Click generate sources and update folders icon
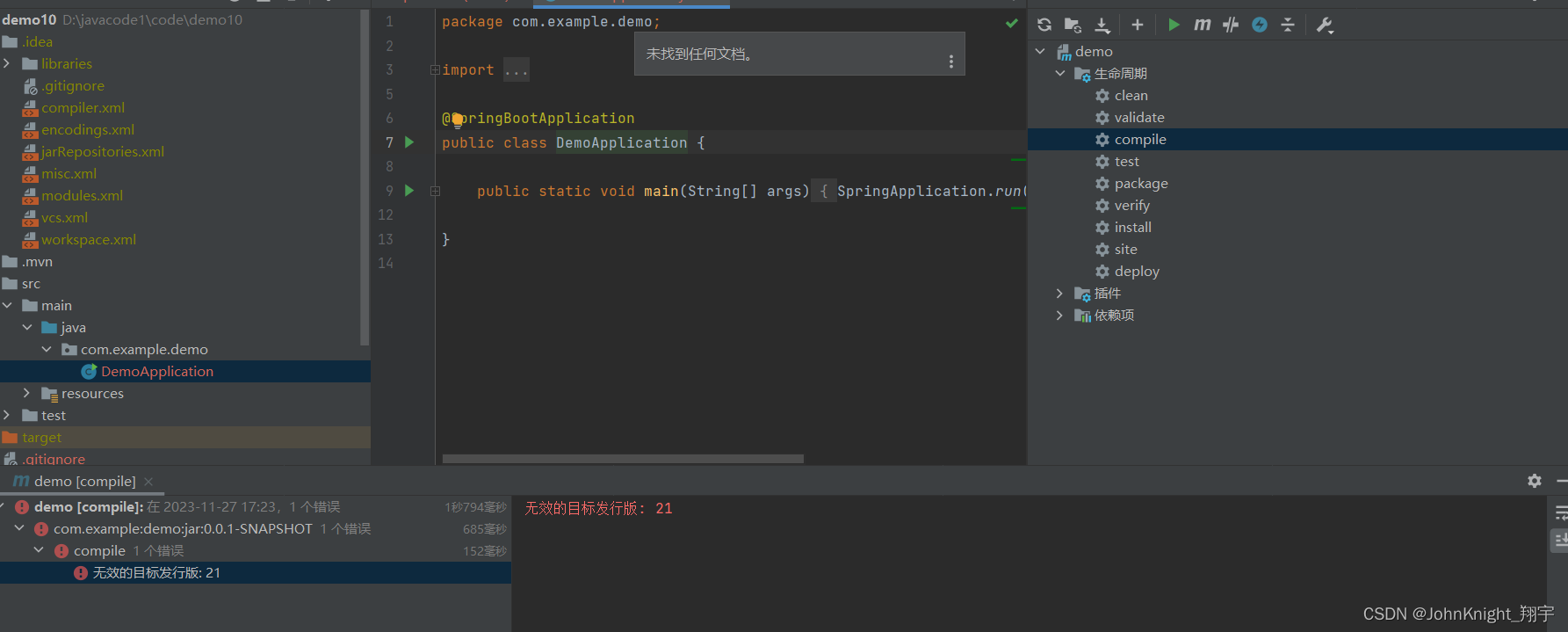The height and width of the screenshot is (632, 1568). pos(1073,25)
